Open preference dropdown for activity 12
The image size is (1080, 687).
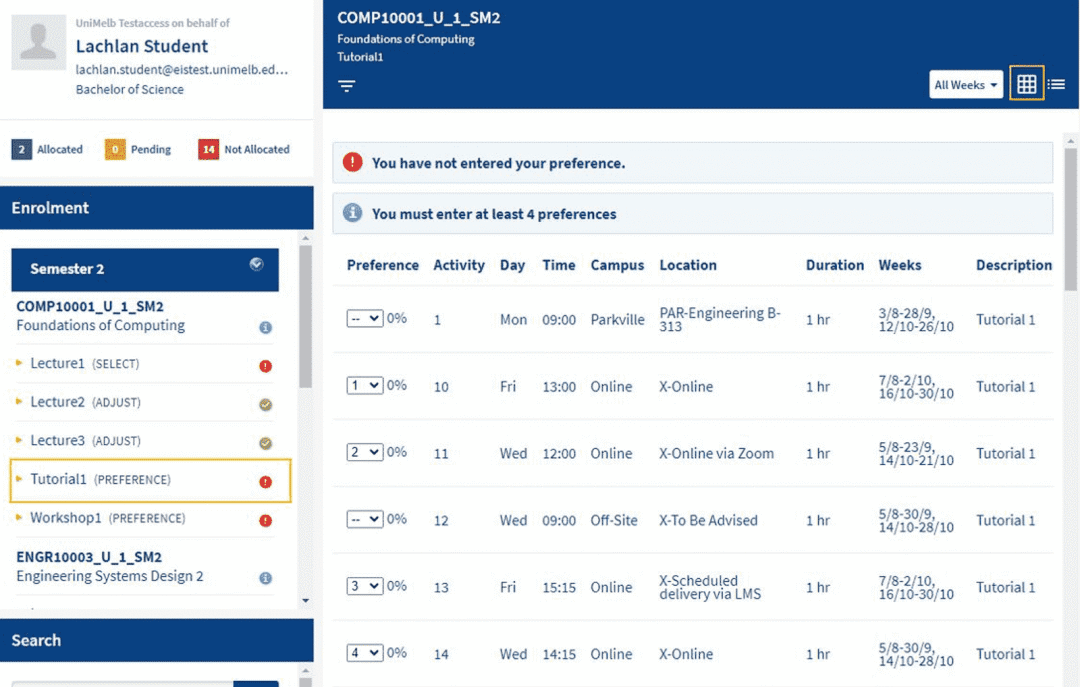pos(364,519)
